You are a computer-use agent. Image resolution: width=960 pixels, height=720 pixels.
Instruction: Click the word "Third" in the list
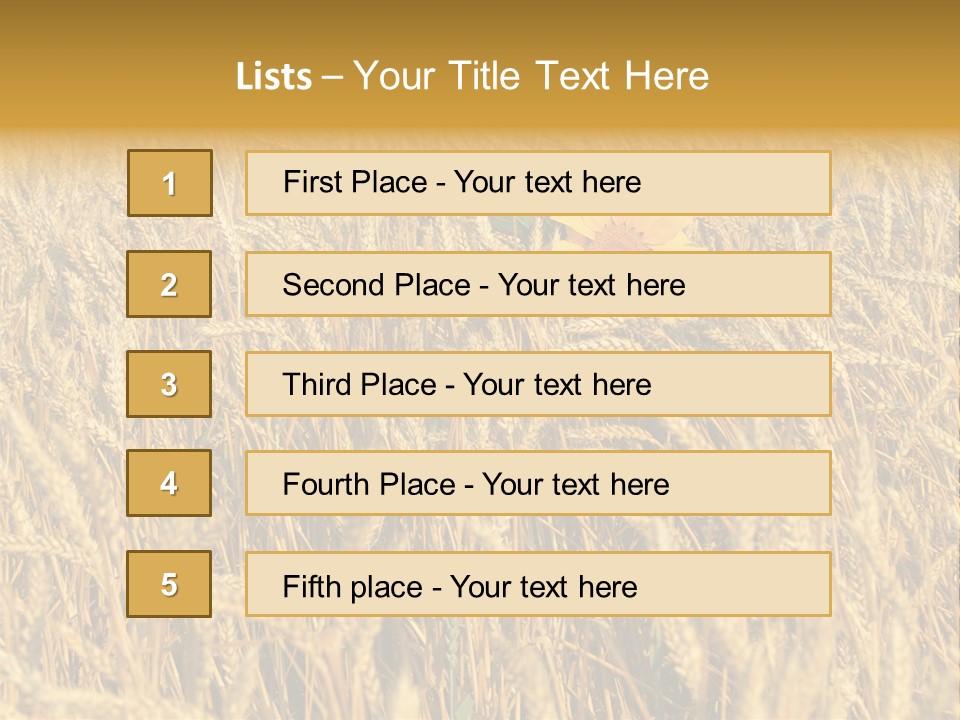315,385
